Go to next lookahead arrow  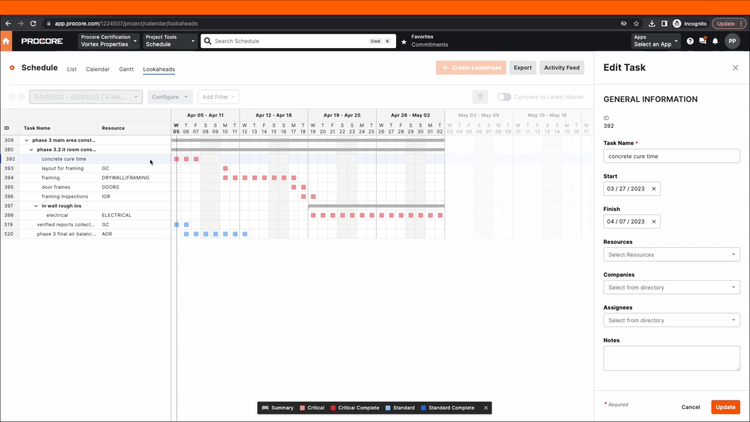point(22,97)
